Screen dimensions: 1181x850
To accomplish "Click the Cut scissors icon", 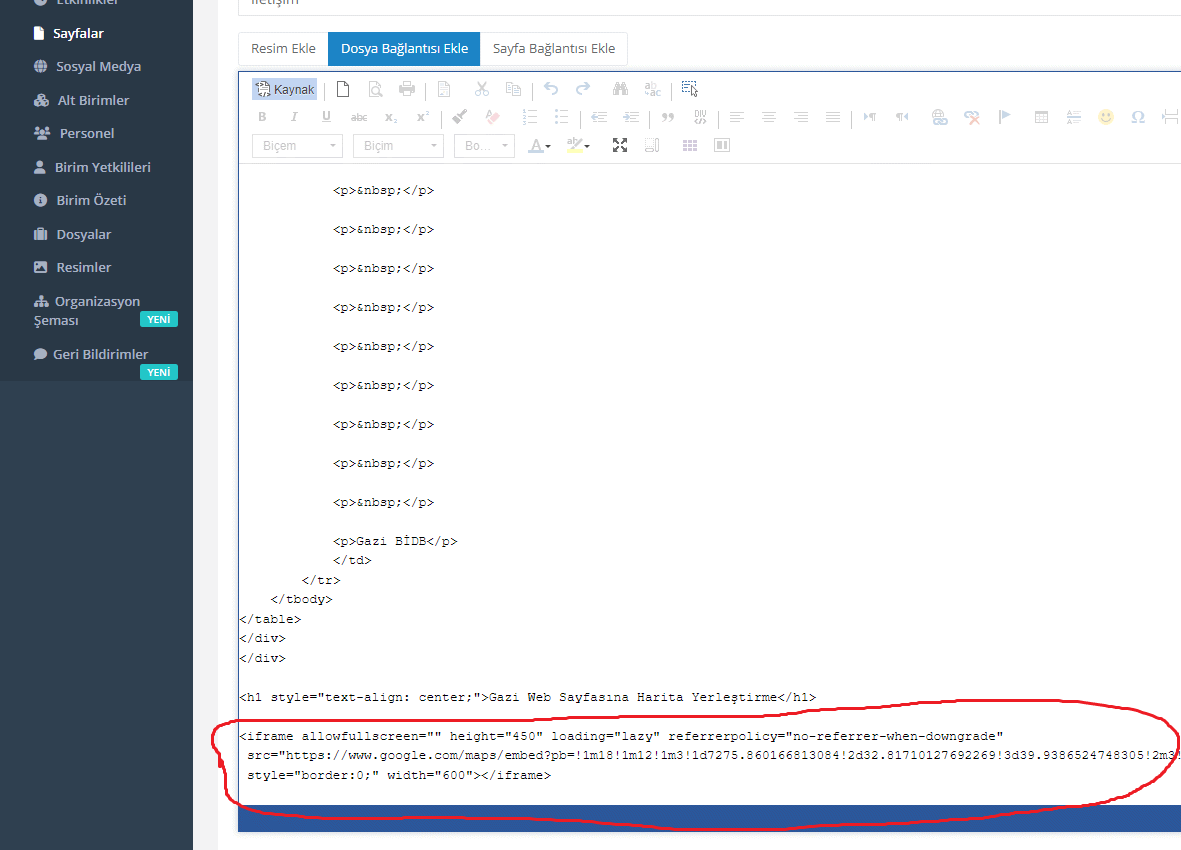I will click(482, 90).
